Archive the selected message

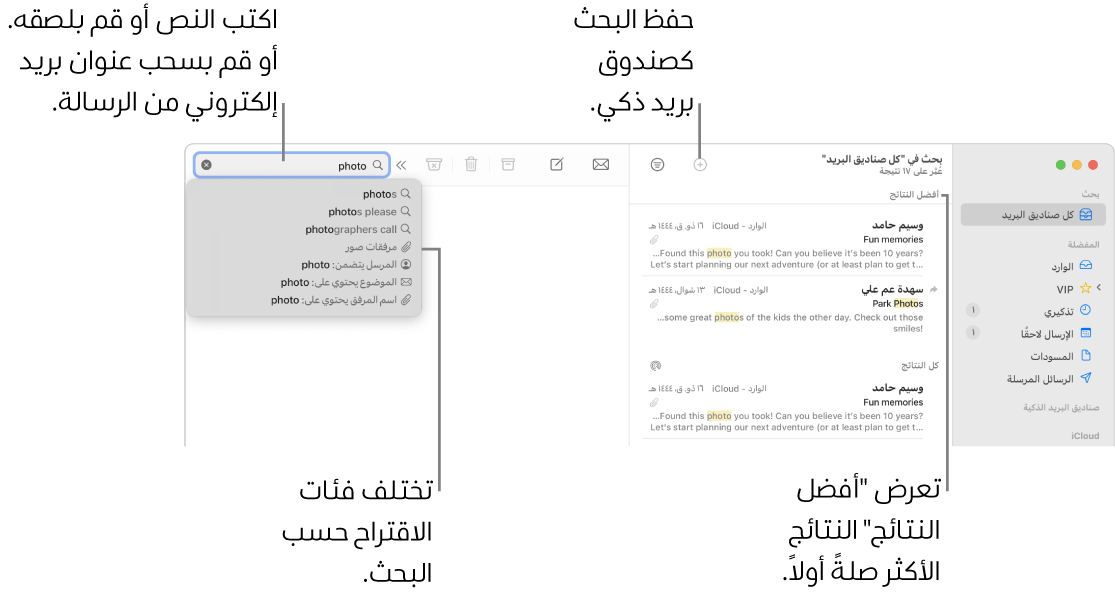pyautogui.click(x=508, y=164)
